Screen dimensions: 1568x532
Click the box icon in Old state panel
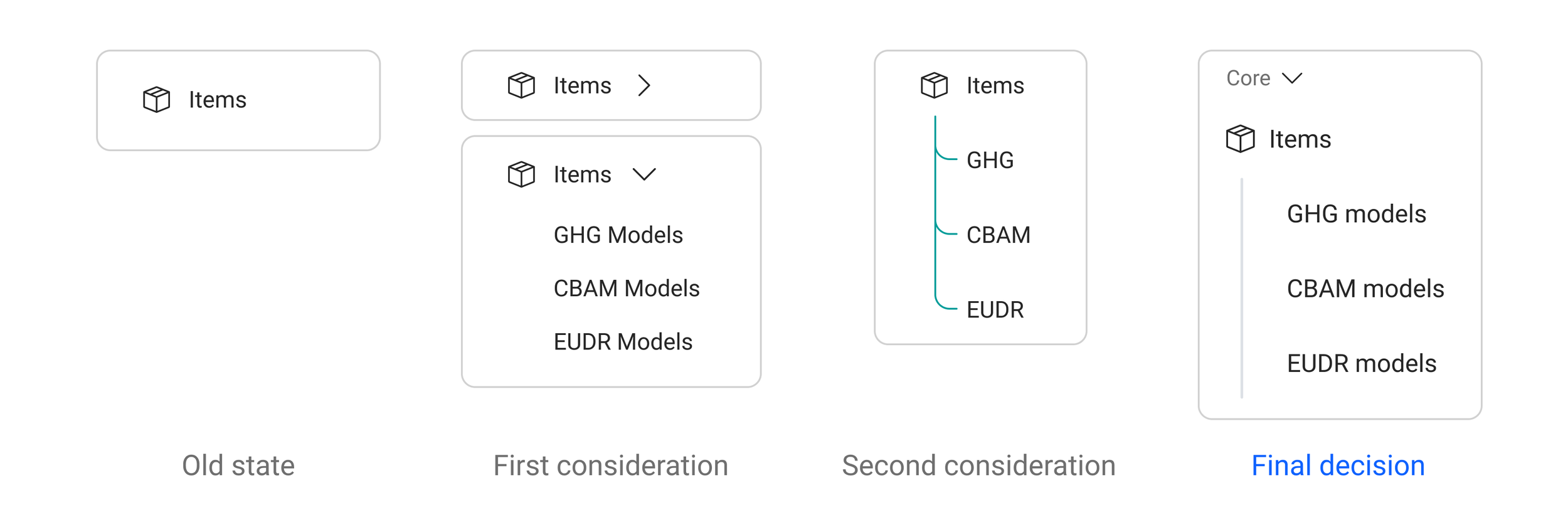click(157, 100)
